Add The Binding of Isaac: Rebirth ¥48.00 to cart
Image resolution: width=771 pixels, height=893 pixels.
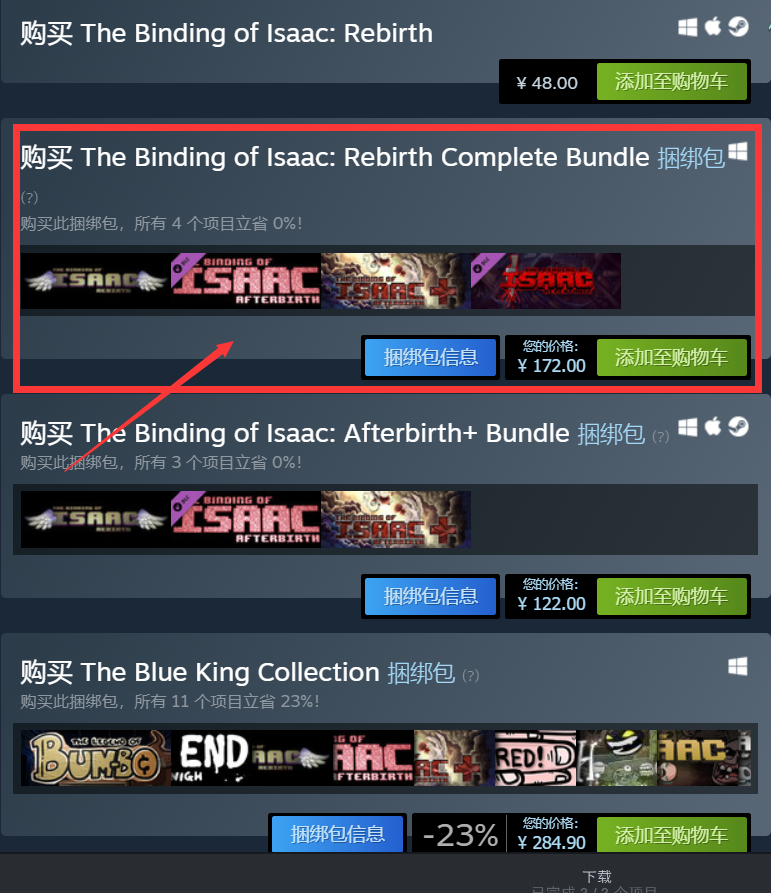(672, 82)
